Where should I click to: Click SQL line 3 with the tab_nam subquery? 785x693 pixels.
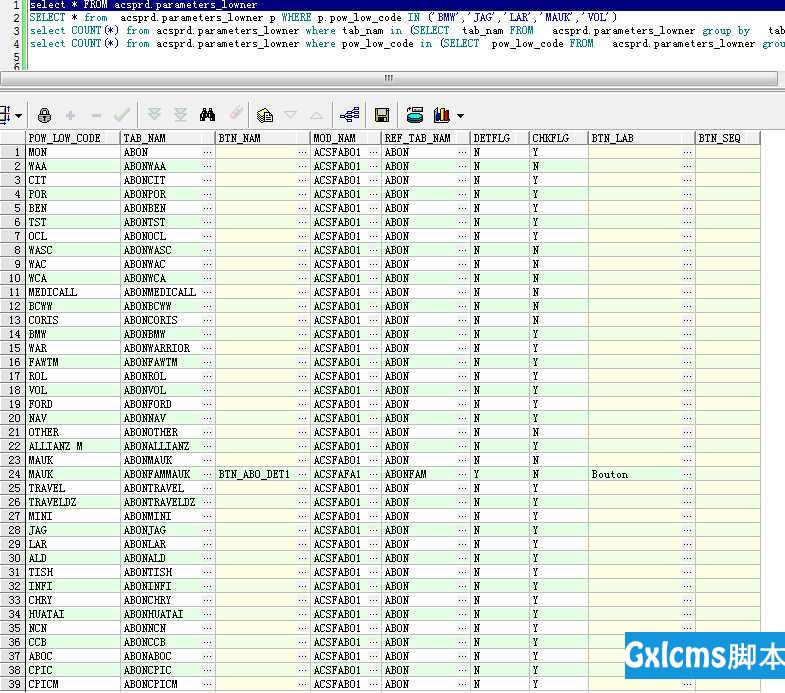[407, 31]
